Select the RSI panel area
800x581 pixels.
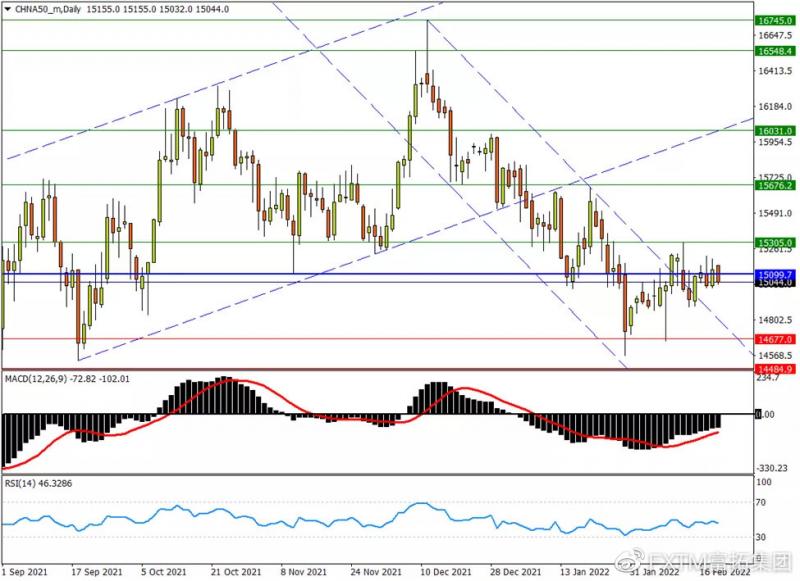pyautogui.click(x=400, y=520)
